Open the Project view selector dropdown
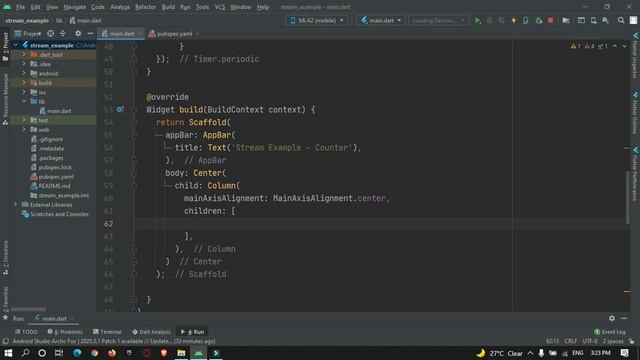 click(x=28, y=33)
